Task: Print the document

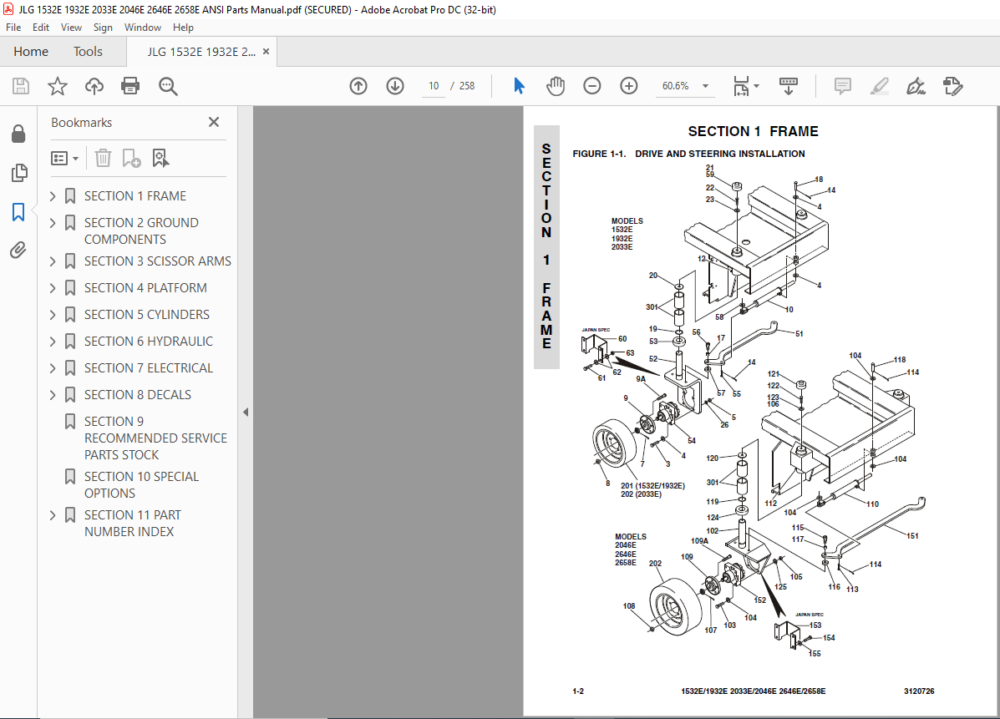Action: [x=131, y=86]
